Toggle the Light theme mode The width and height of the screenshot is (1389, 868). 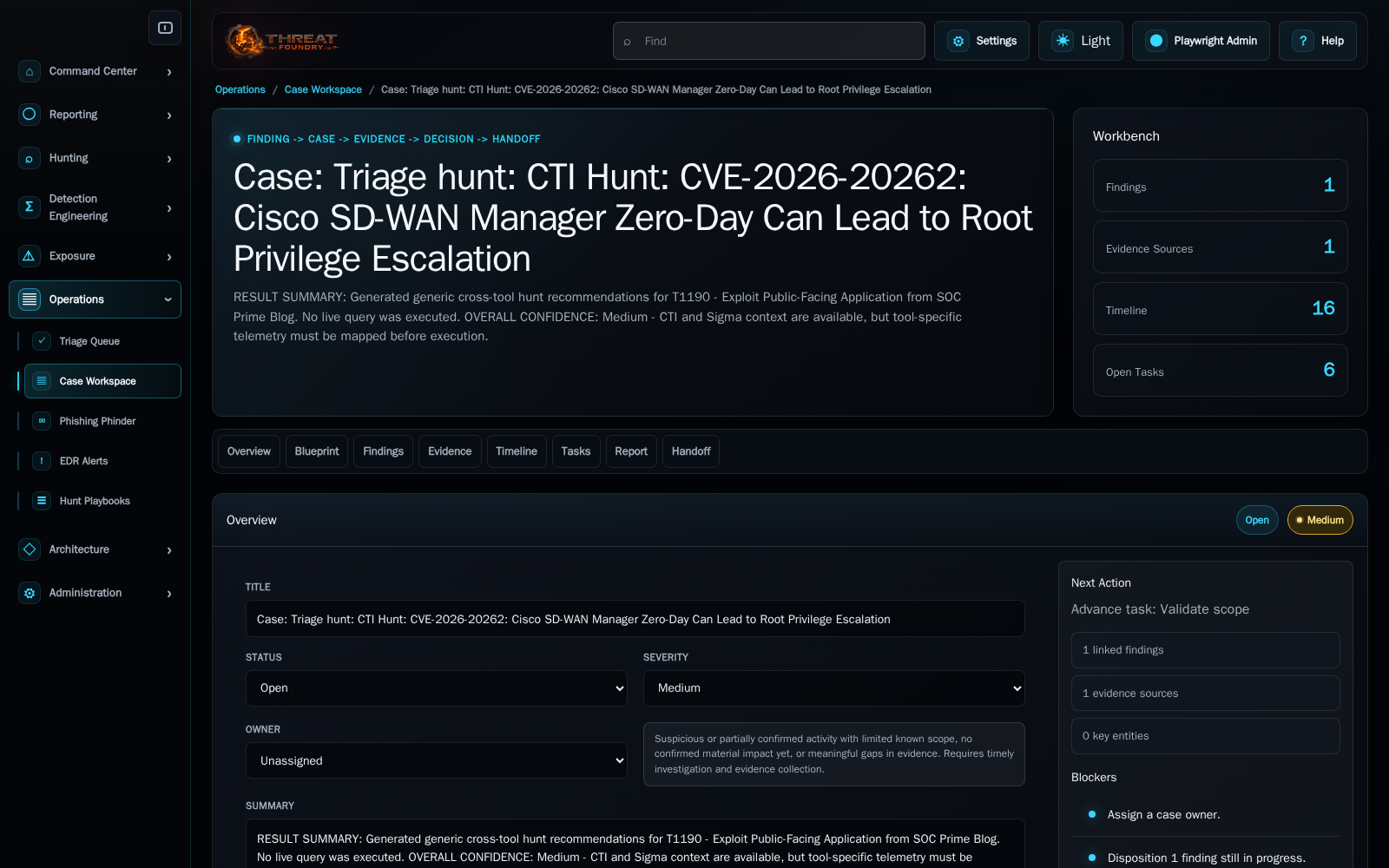[1081, 41]
